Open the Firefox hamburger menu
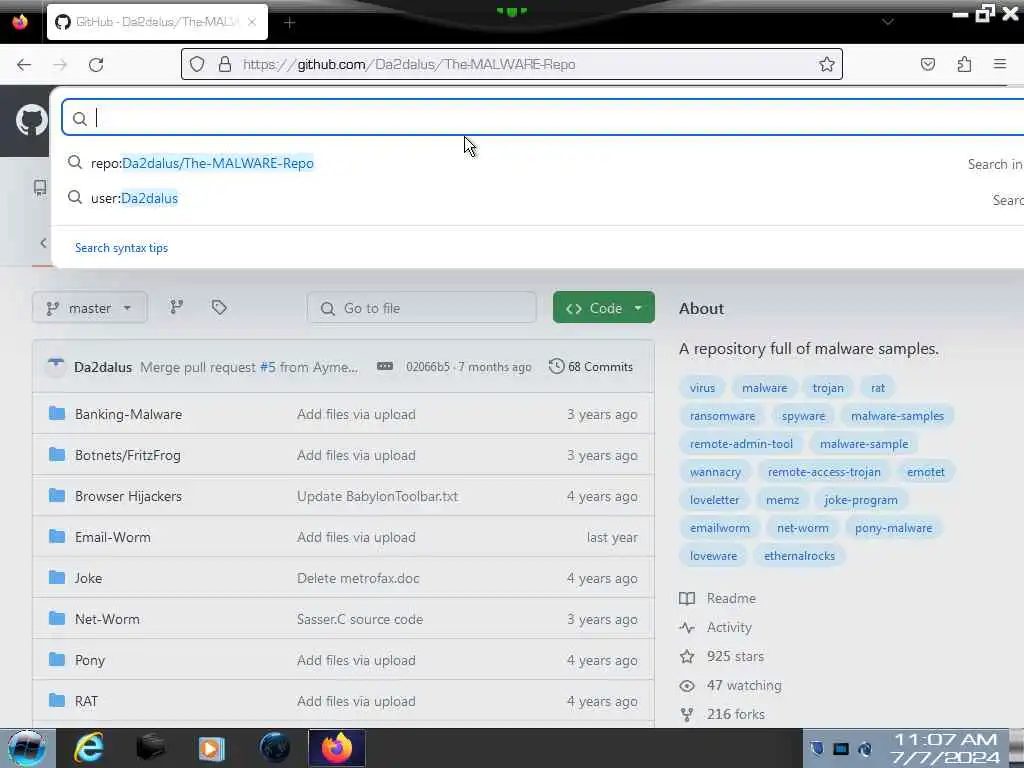Viewport: 1024px width, 768px height. pyautogui.click(x=1000, y=64)
